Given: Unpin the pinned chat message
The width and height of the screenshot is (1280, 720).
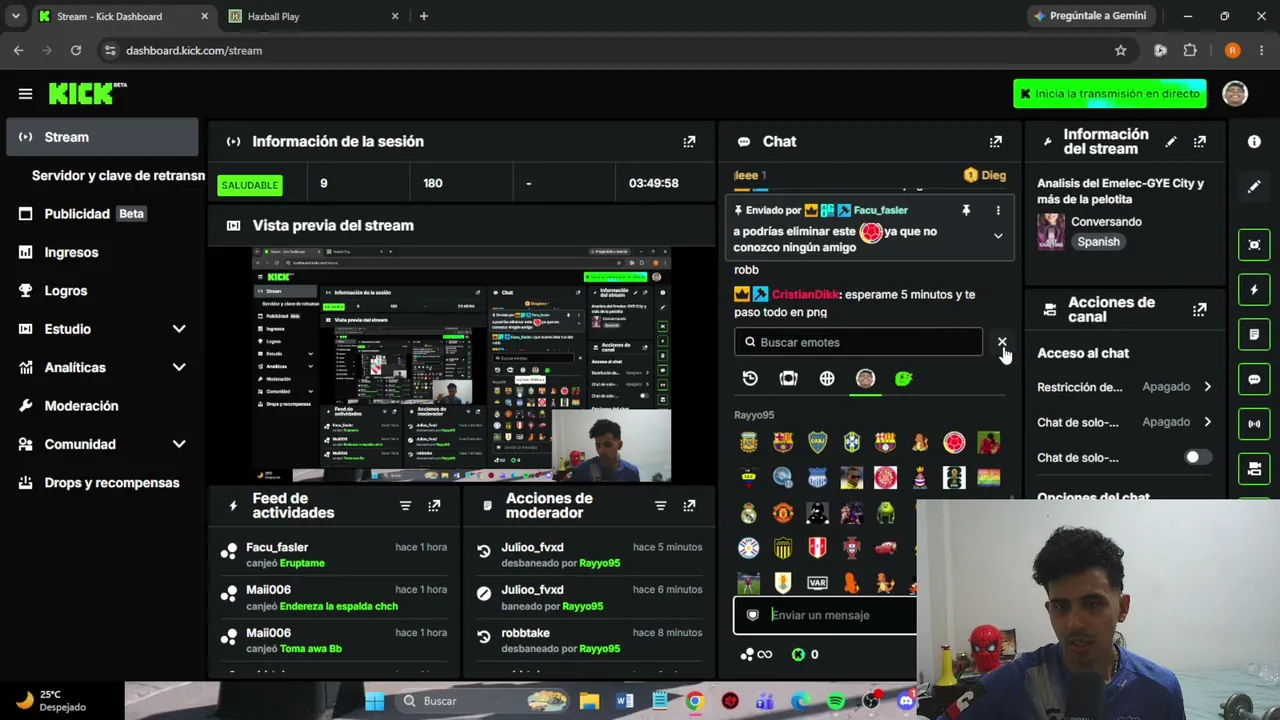Looking at the screenshot, I should click(x=966, y=210).
